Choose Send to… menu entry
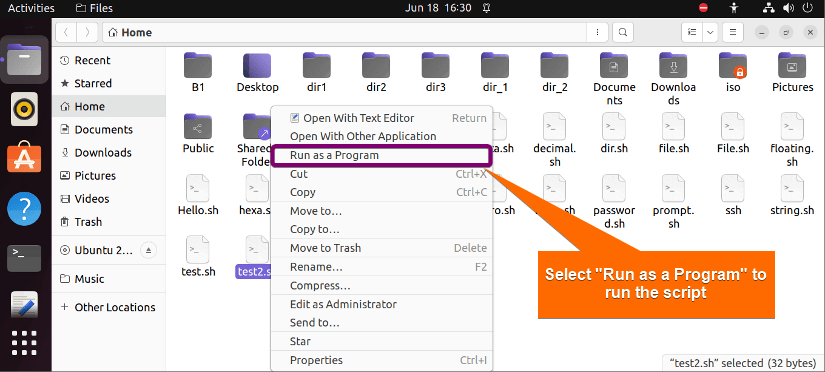The width and height of the screenshot is (825, 372). [381, 323]
